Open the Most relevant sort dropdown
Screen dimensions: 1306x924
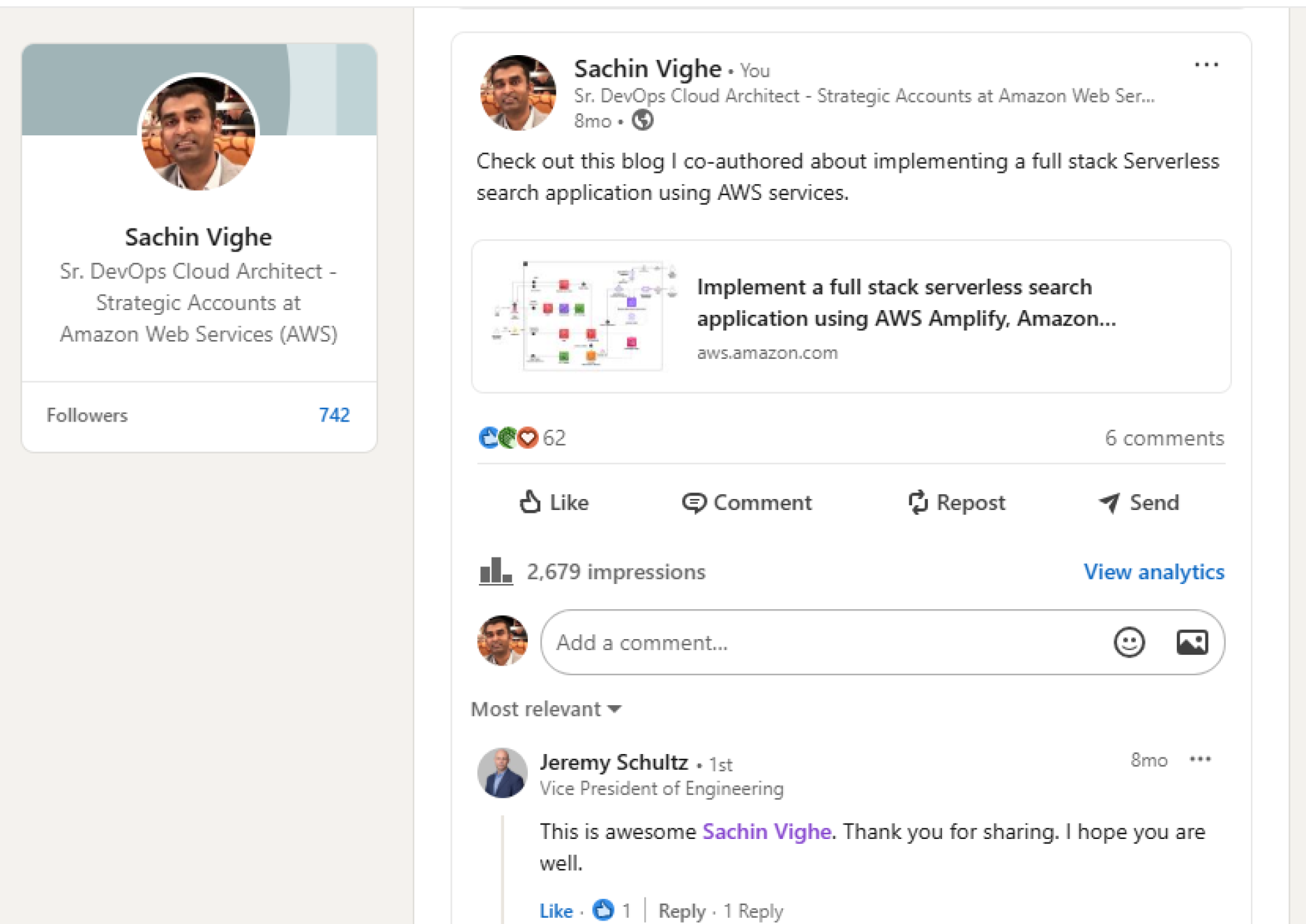point(546,709)
